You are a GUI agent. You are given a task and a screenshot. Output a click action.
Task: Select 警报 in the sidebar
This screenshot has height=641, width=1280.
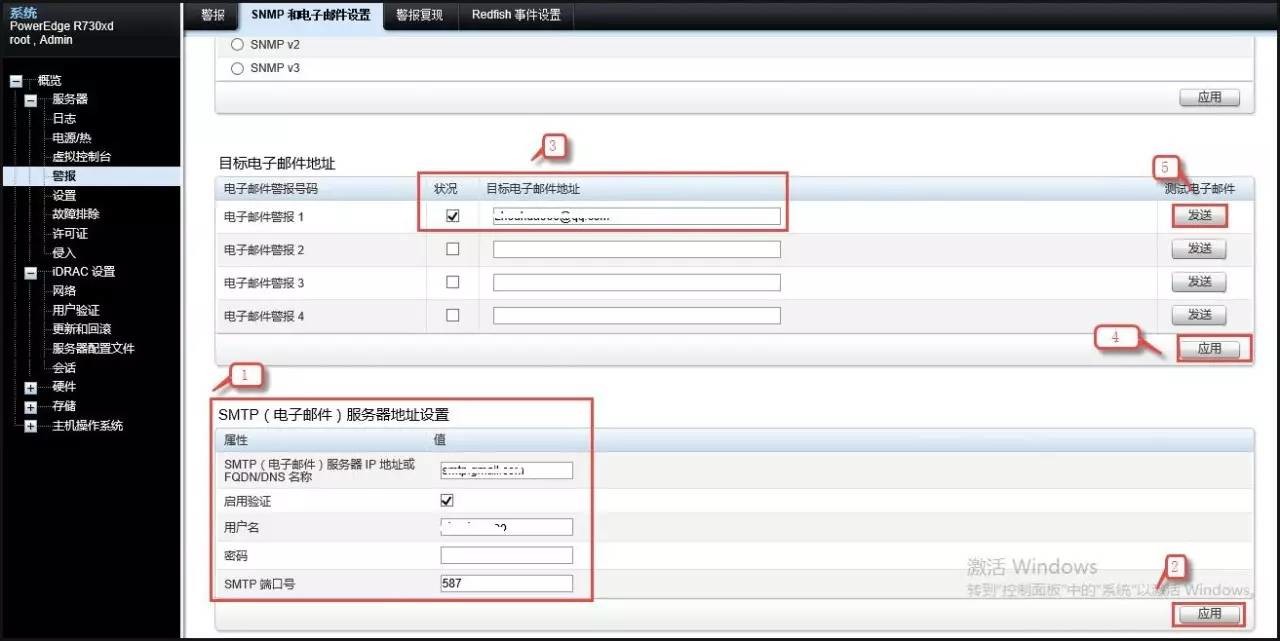pyautogui.click(x=64, y=176)
